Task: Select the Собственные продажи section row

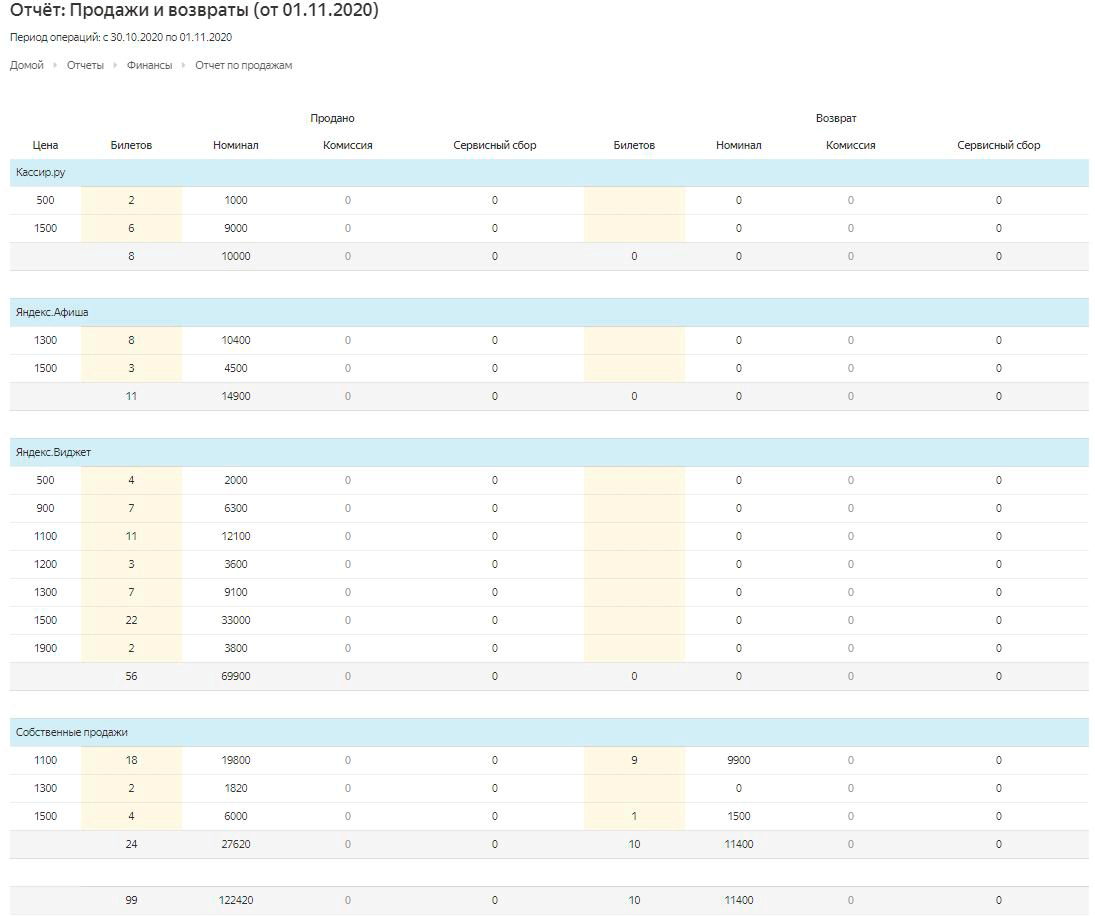Action: 549,732
